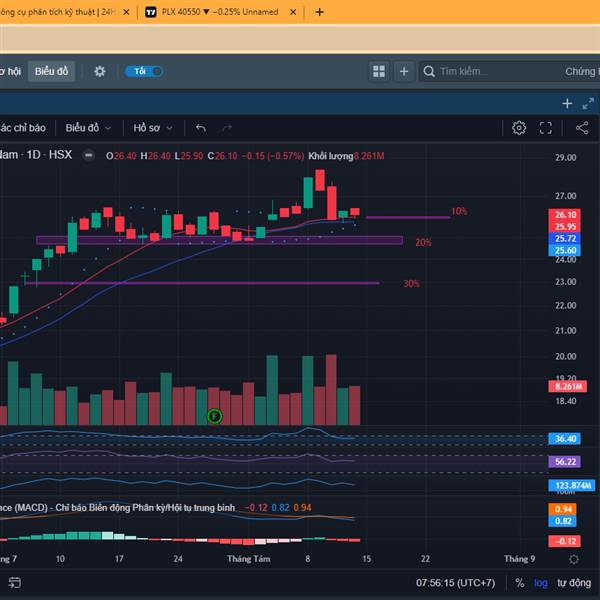Toggle log scale on price axis
600x600 pixels.
click(541, 582)
